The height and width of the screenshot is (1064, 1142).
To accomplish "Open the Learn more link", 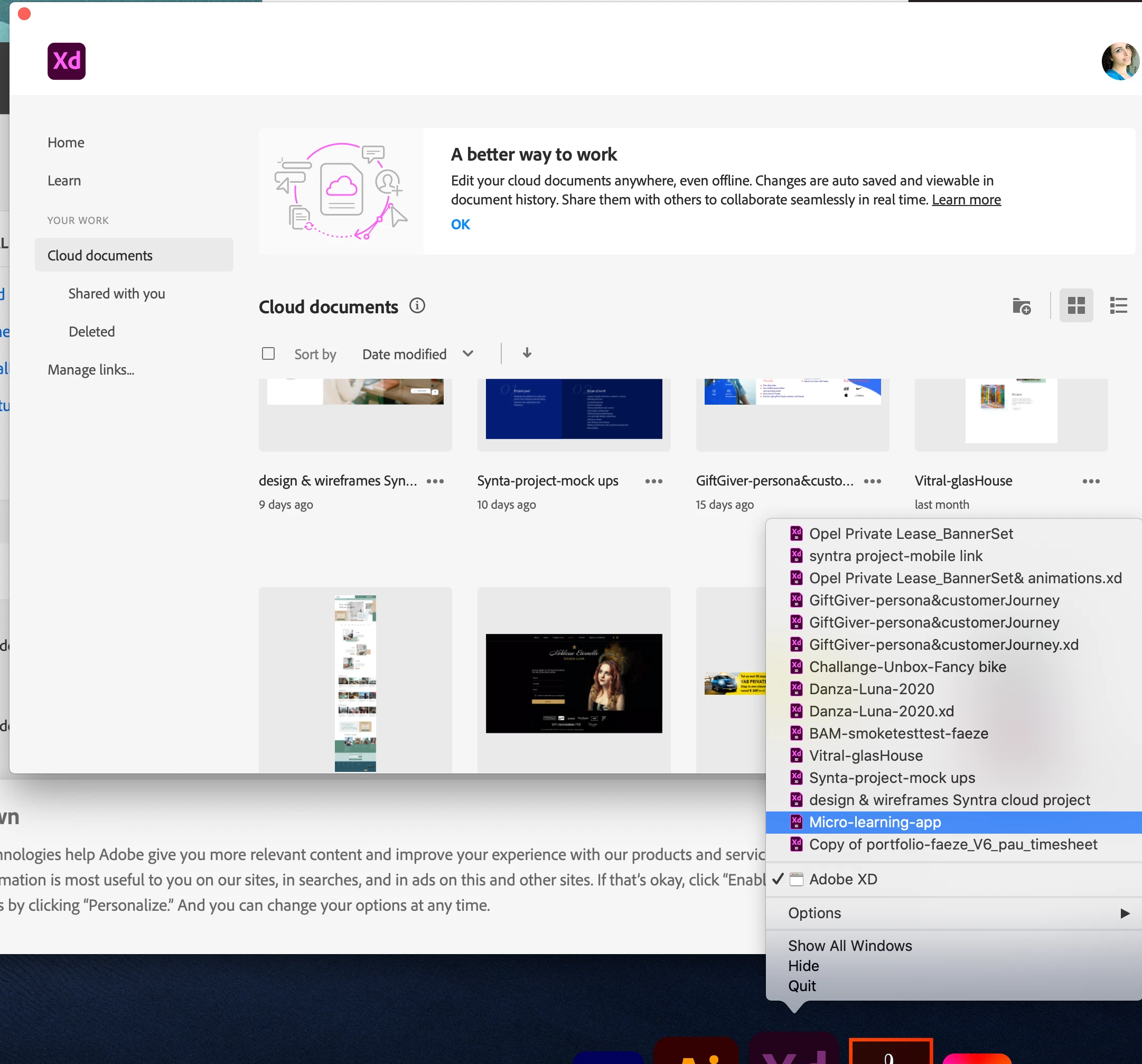I will [966, 199].
